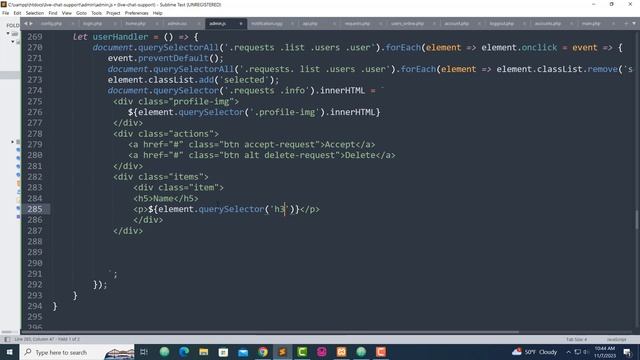Image resolution: width=640 pixels, height=360 pixels.
Task: Open the Tools menu
Action: click(96, 13)
